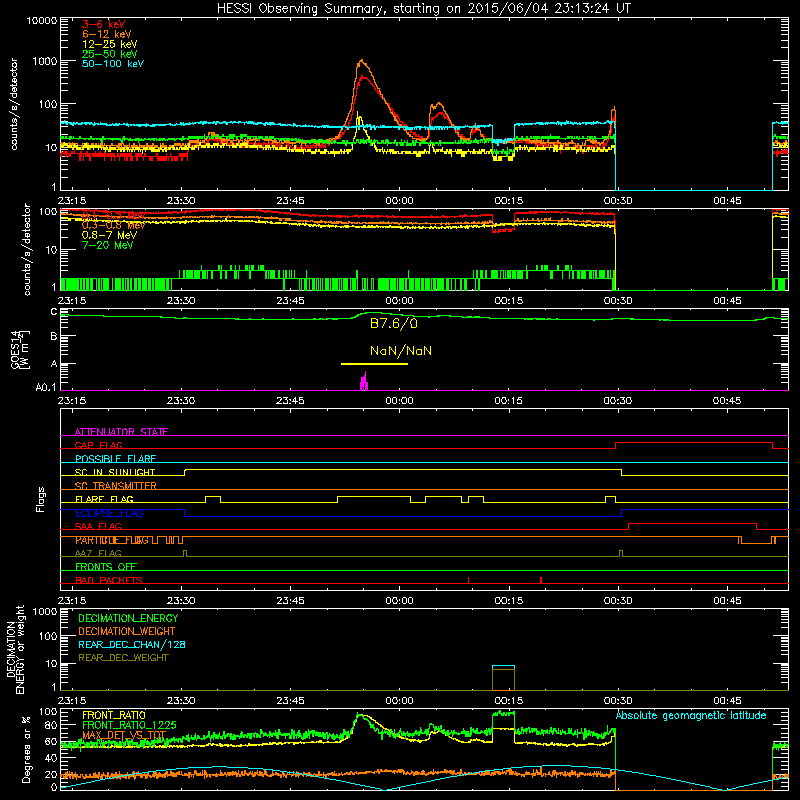Select the POSSIBLE_FLARE flag label
Screen dimensions: 800x800
coord(115,459)
